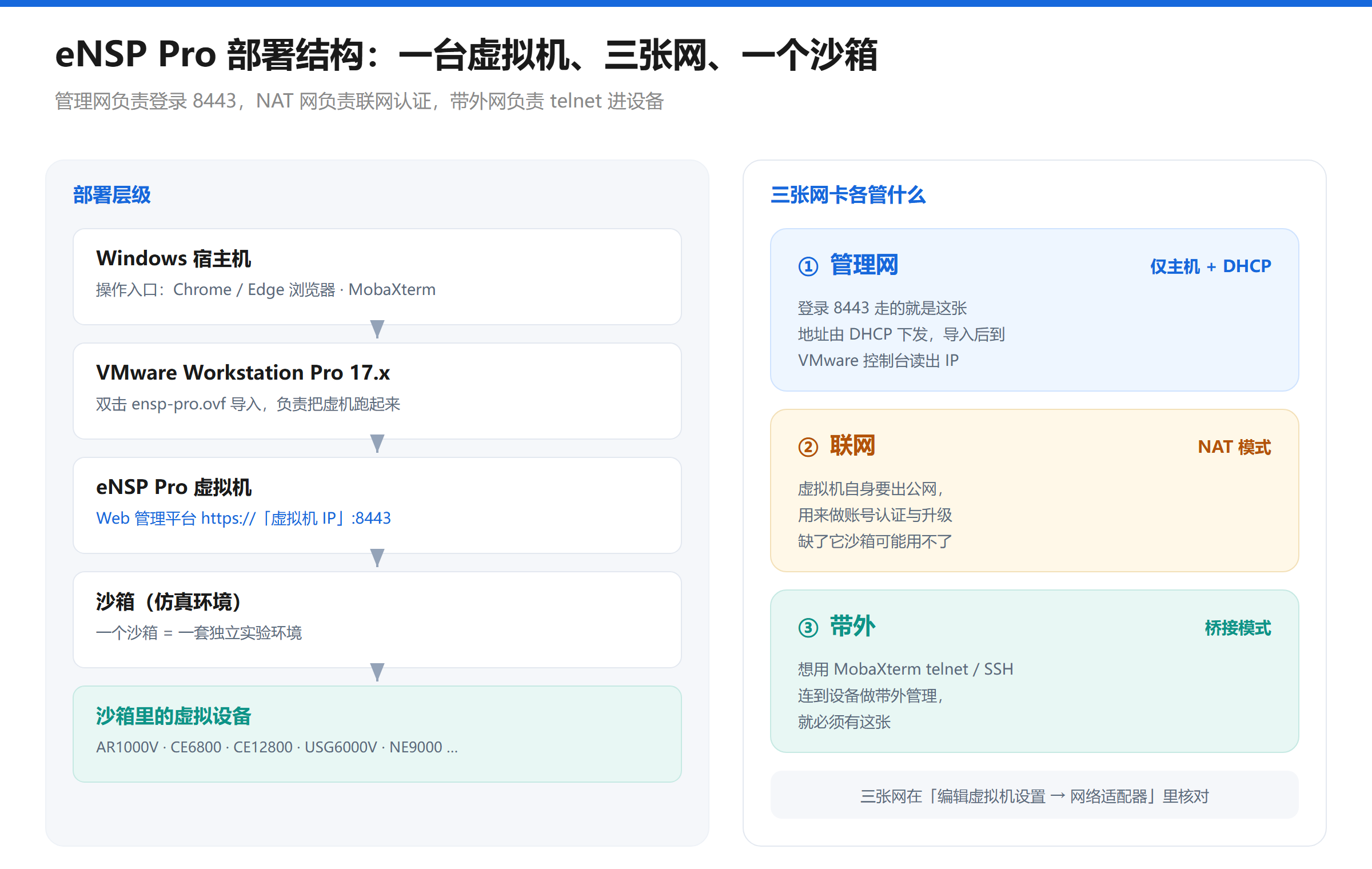Select the 地址由 DHCP 下发 line
Screen dimensions: 1372x869
coord(902,334)
